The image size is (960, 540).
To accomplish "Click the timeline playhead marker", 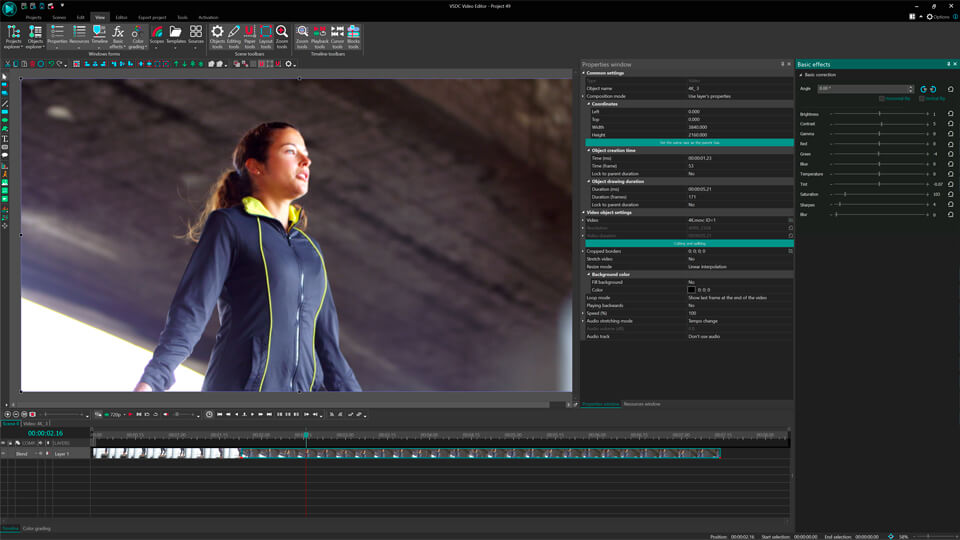I will (x=306, y=435).
